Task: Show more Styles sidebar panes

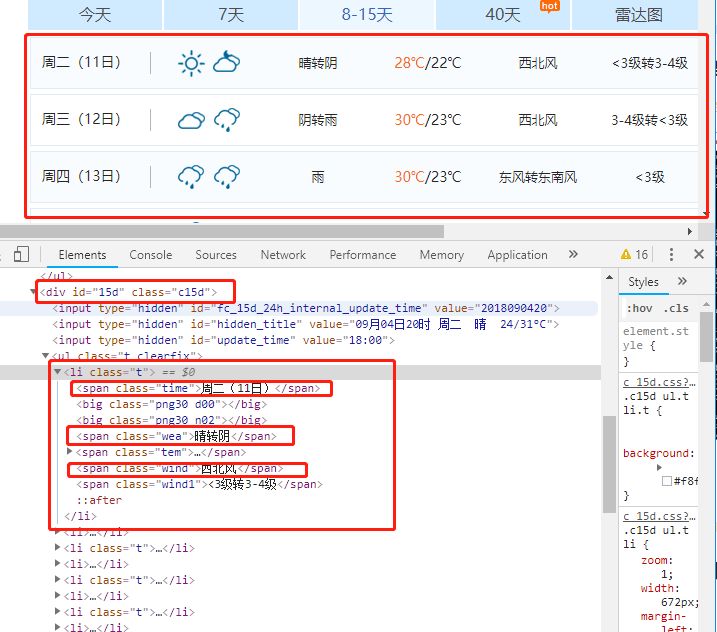Action: pyautogui.click(x=682, y=281)
